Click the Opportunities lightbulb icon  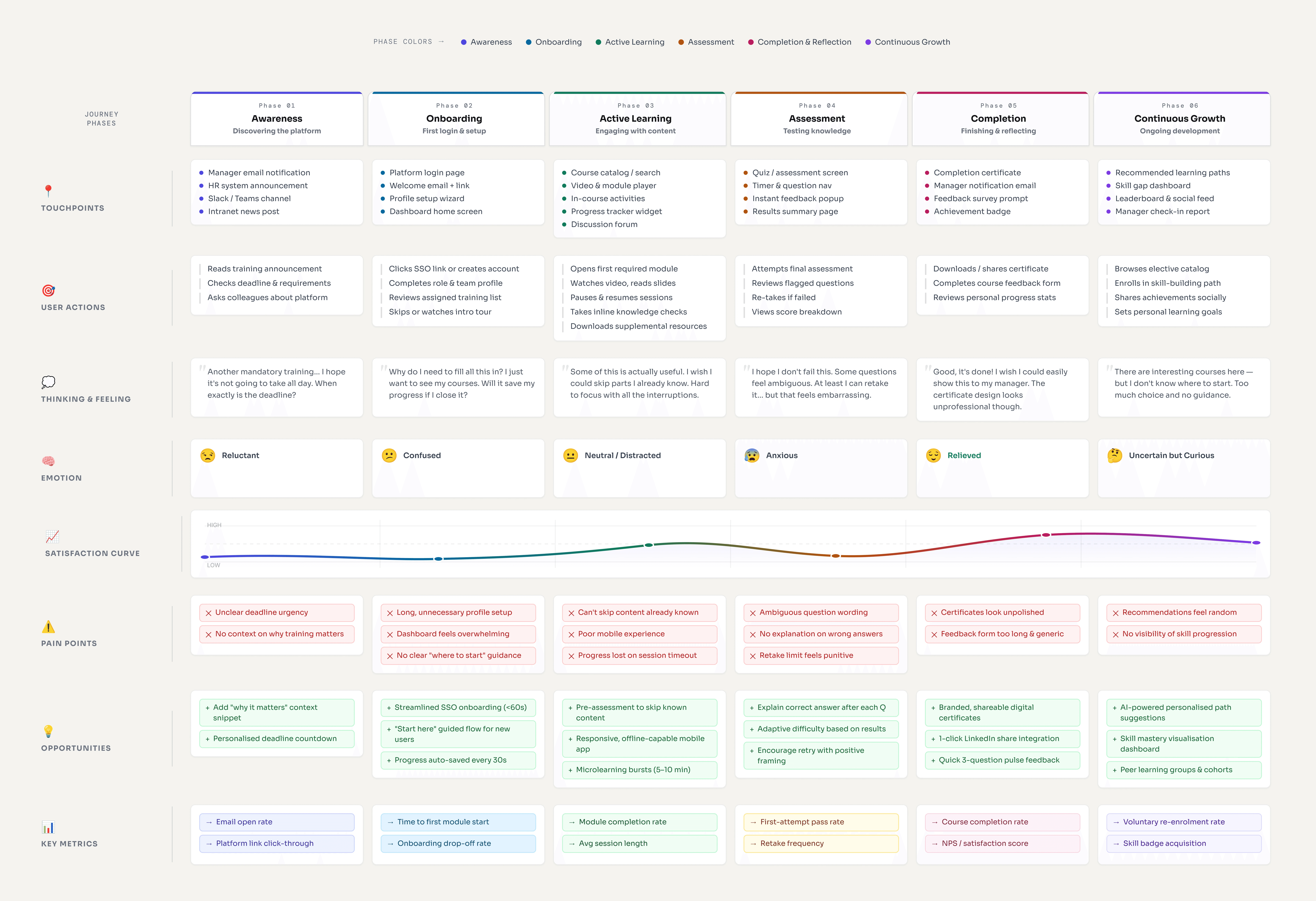[x=48, y=731]
